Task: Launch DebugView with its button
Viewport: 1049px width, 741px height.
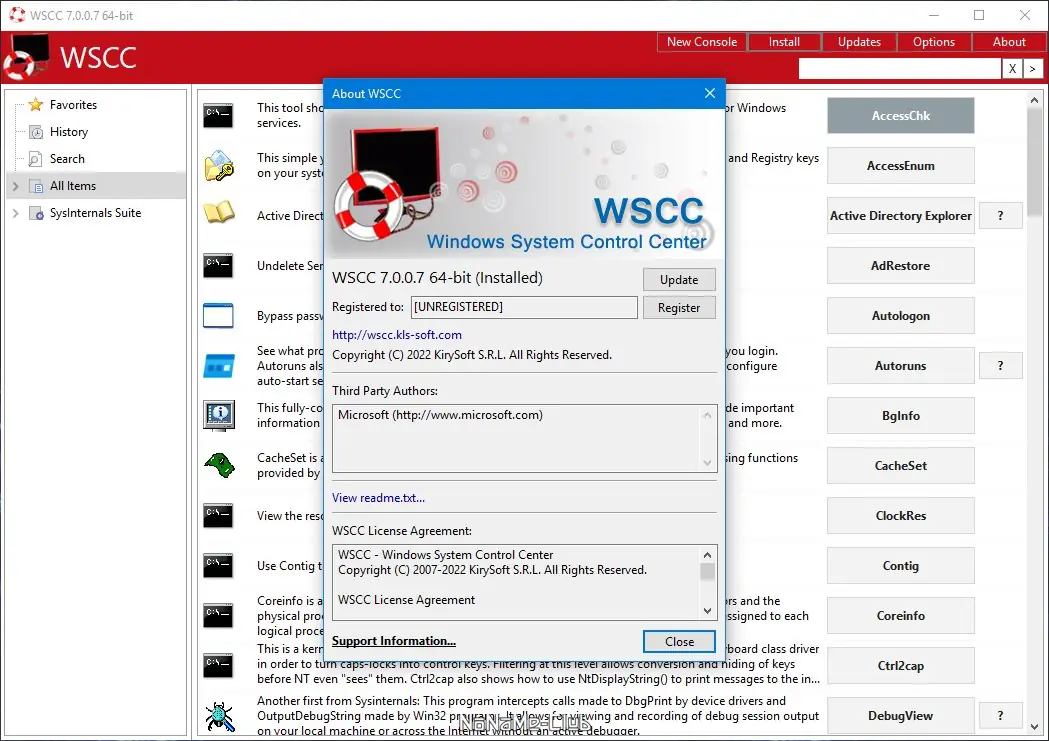Action: [900, 716]
